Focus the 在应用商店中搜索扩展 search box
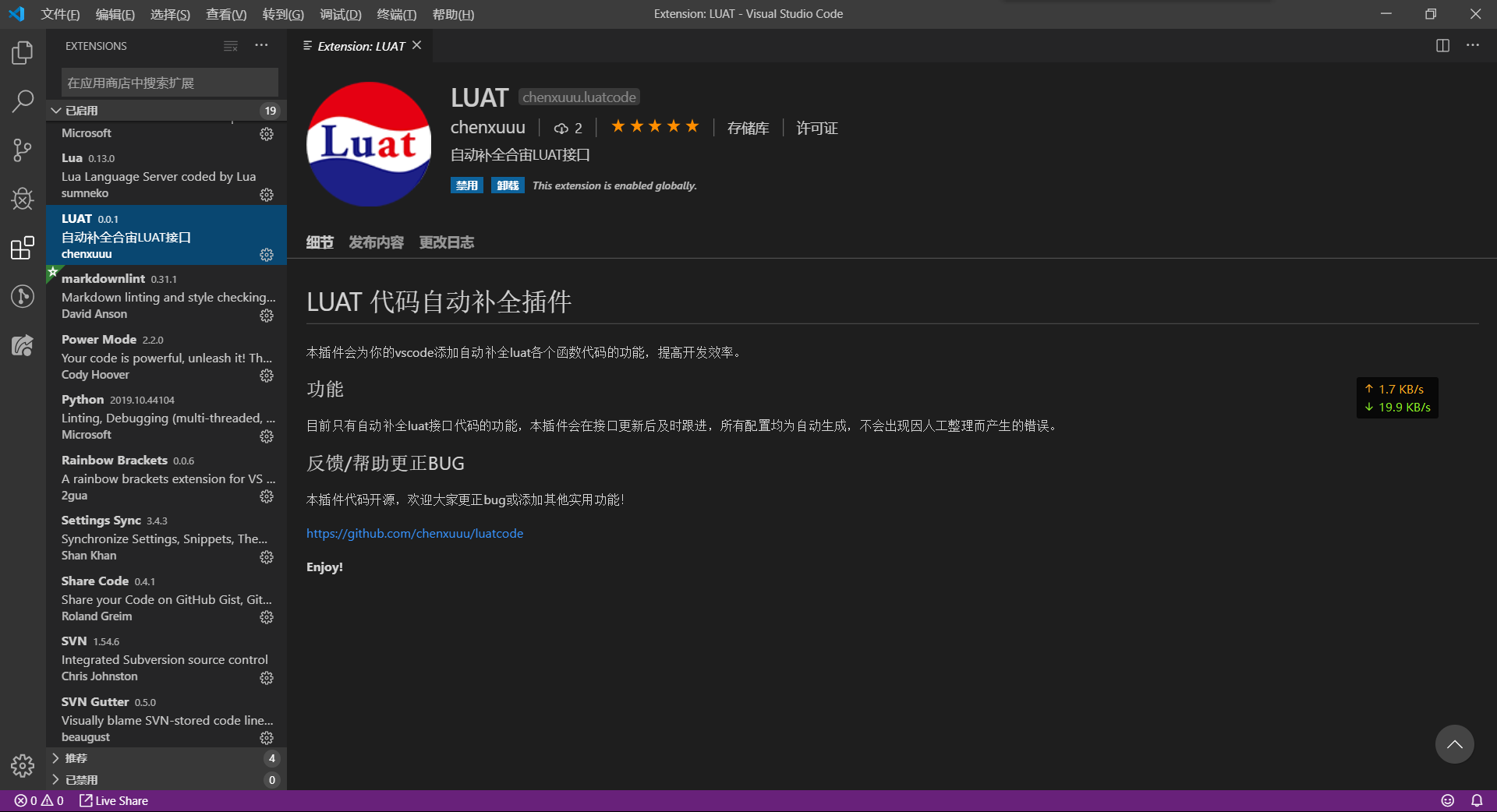 [170, 83]
